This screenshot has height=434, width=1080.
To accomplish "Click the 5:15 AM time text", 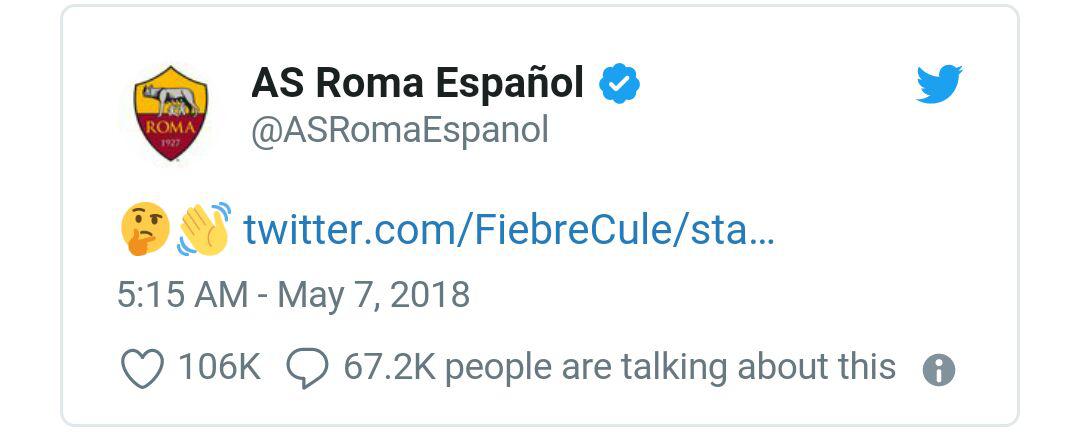I will (x=183, y=295).
